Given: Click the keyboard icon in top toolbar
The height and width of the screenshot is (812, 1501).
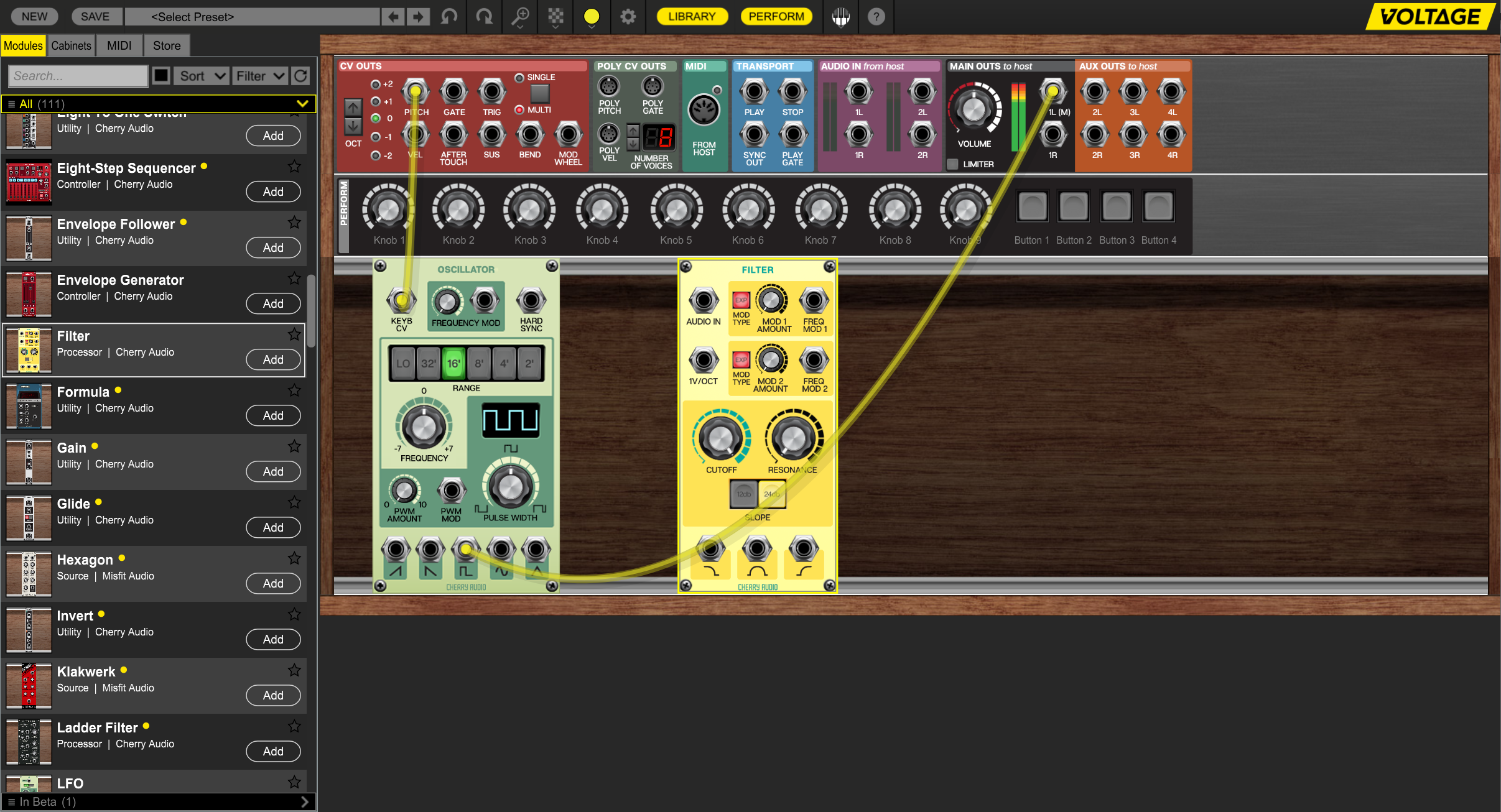Looking at the screenshot, I should point(841,17).
